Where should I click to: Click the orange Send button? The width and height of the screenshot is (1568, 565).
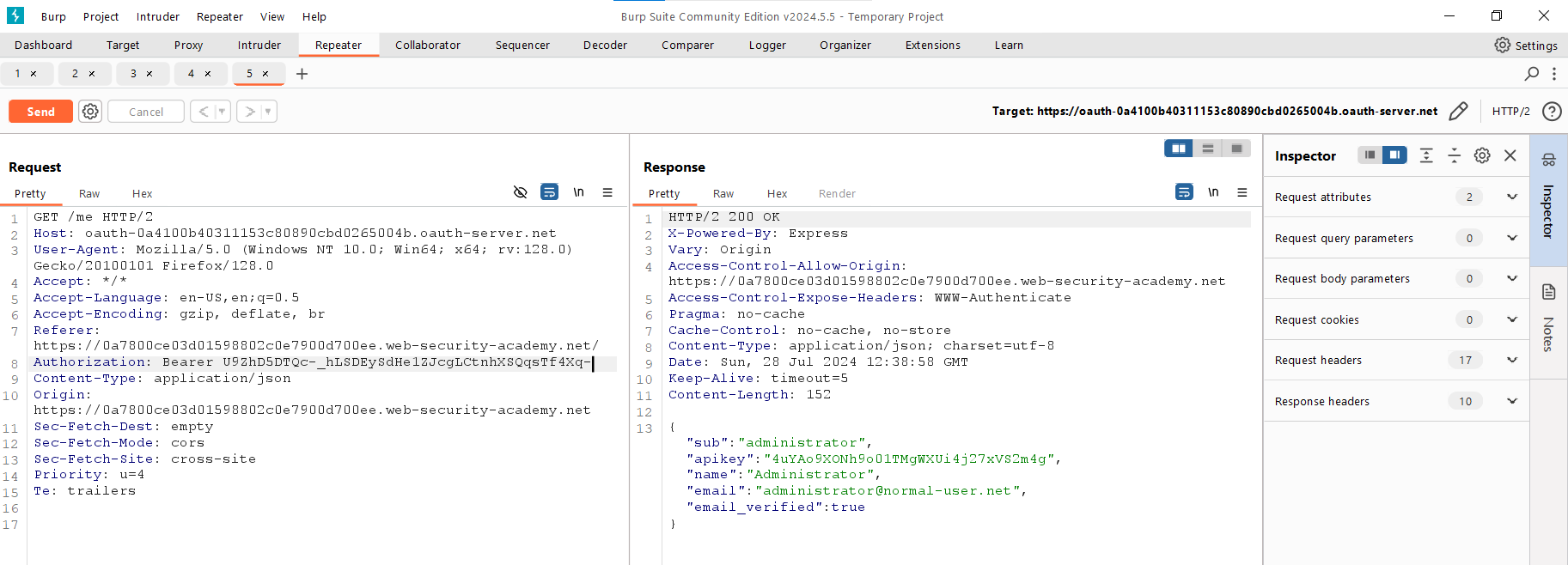click(40, 112)
